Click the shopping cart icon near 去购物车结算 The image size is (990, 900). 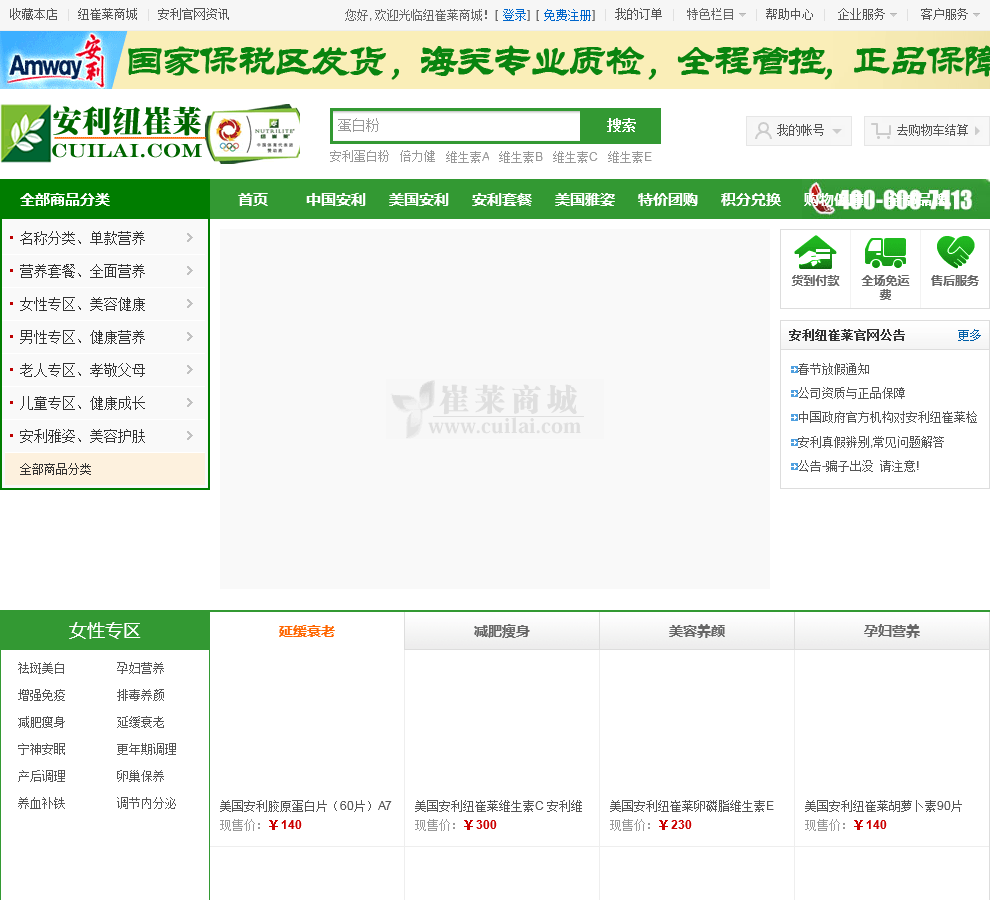881,131
